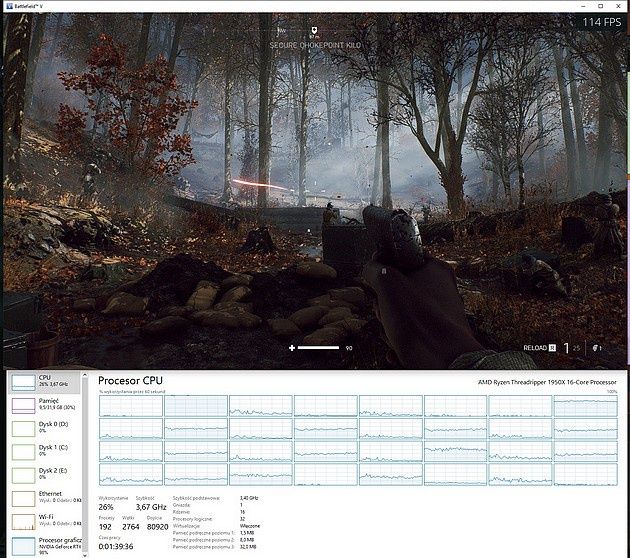Viewport: 630px width, 558px height.
Task: Click the health value 90 in HUD
Action: [349, 348]
